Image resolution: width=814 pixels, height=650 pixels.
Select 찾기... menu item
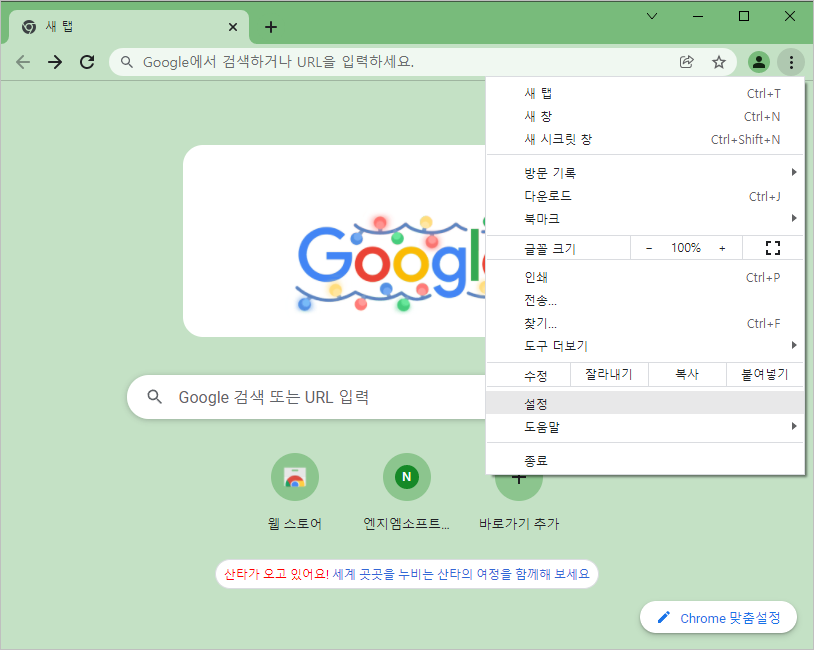(x=645, y=323)
